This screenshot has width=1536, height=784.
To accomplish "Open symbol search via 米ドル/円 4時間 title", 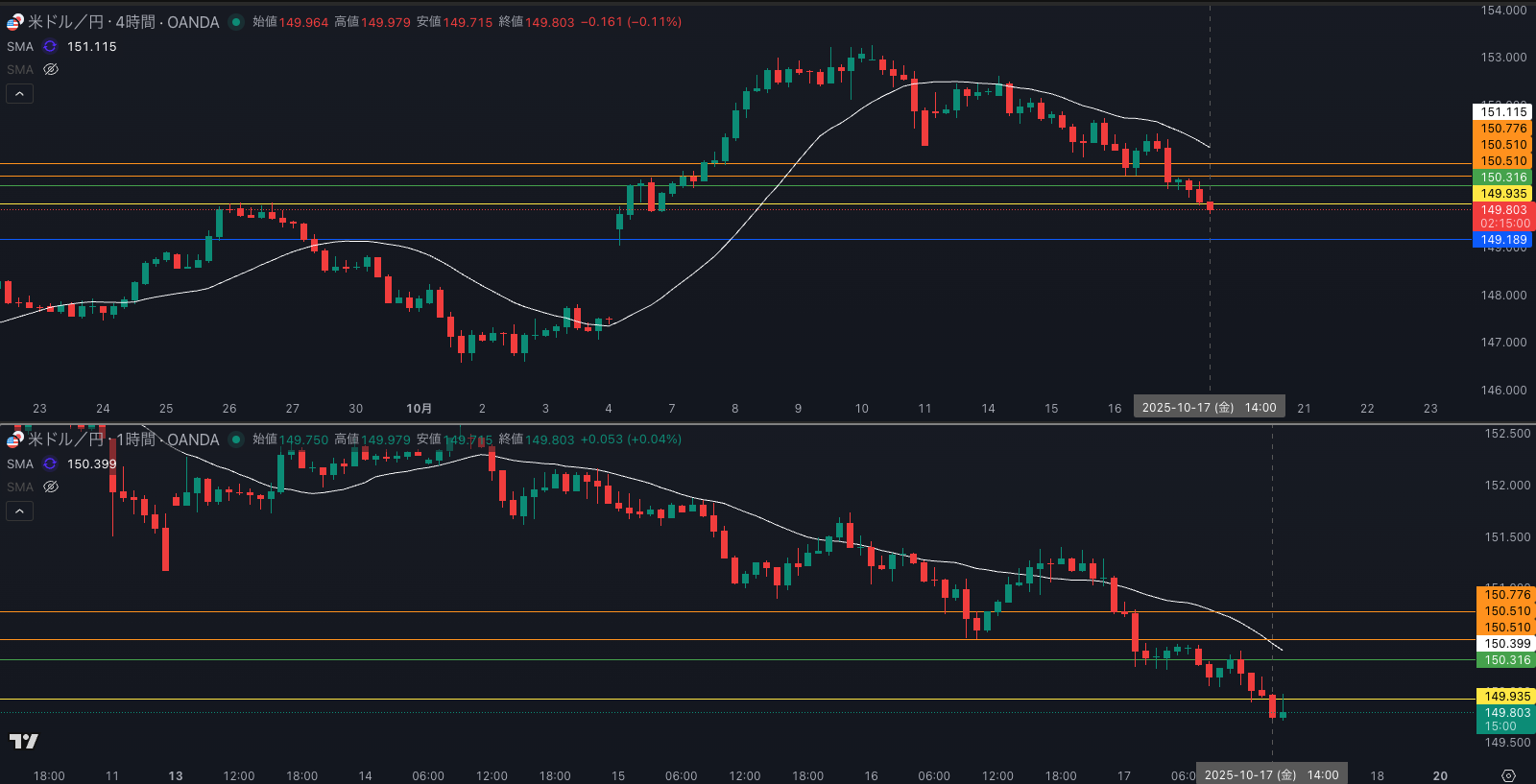I will (123, 22).
